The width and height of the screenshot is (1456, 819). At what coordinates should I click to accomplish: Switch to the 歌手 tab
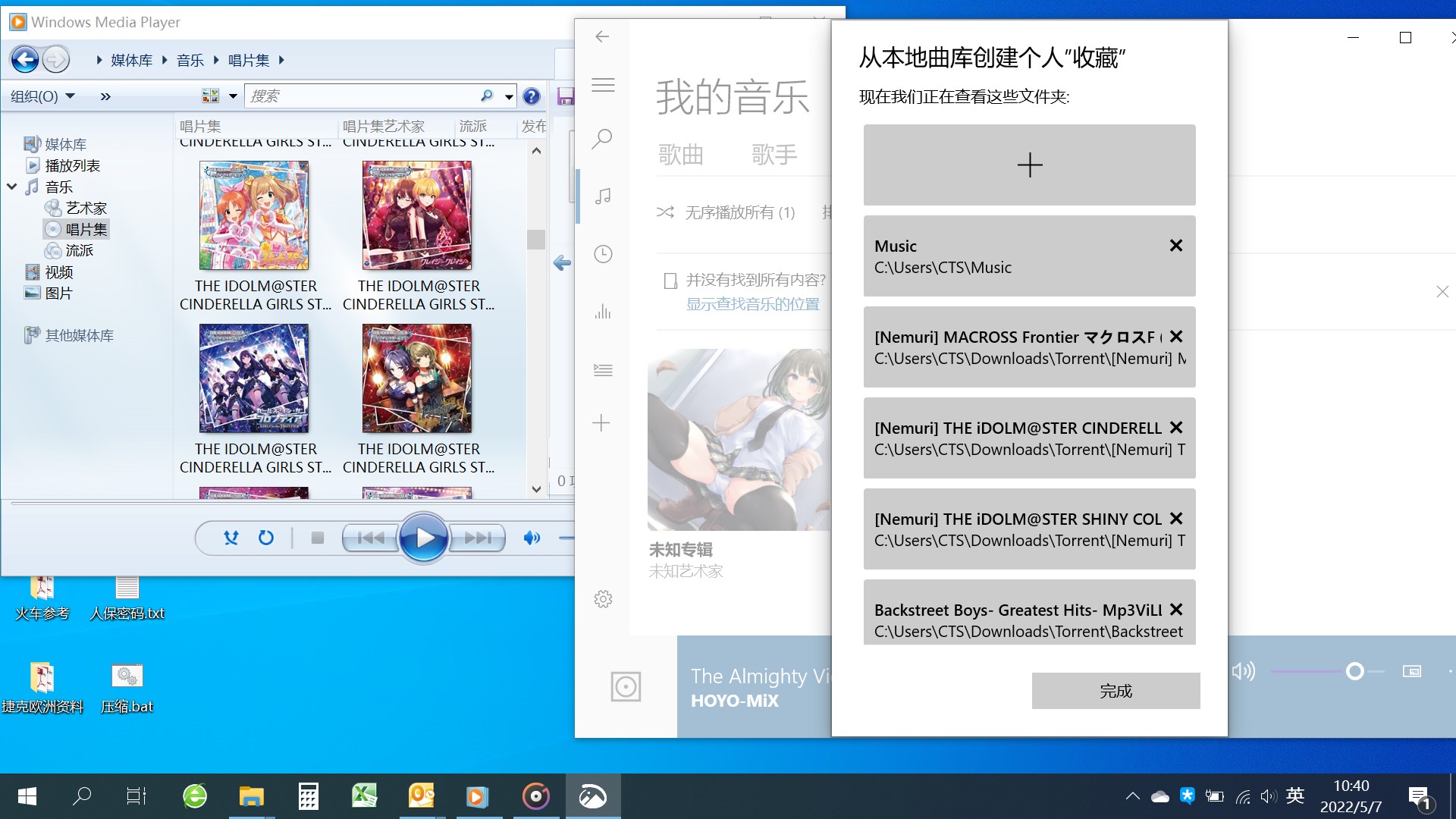773,155
